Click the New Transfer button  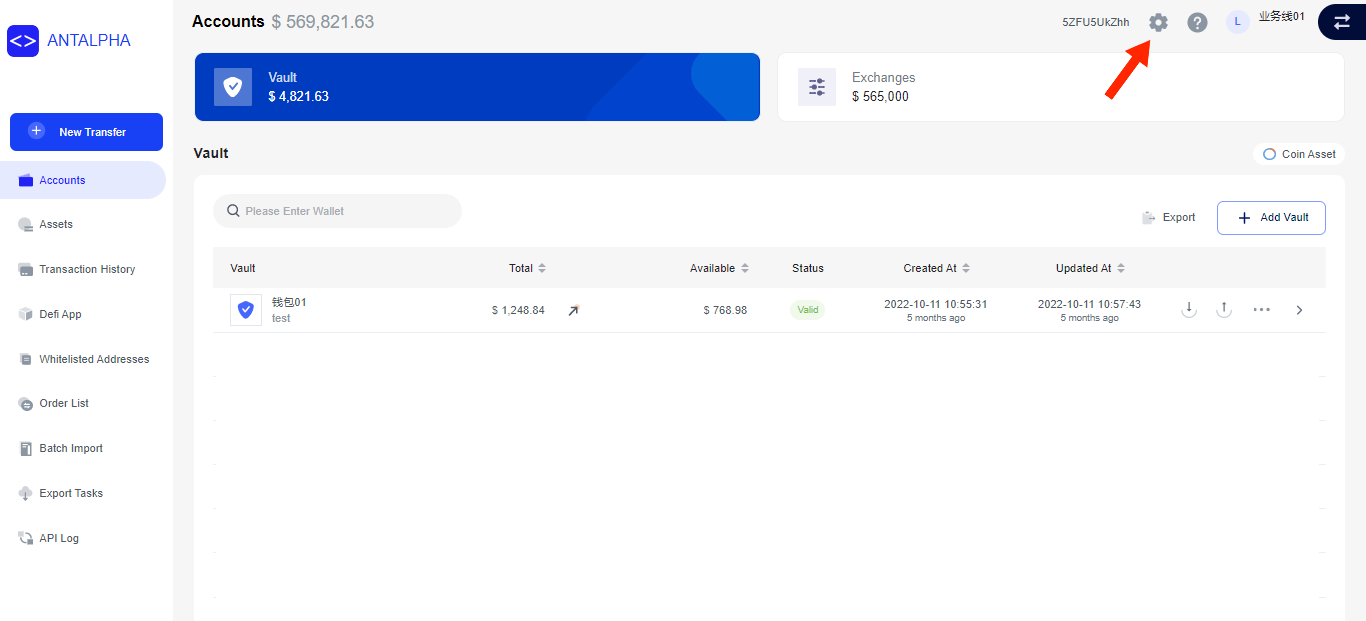point(86,132)
